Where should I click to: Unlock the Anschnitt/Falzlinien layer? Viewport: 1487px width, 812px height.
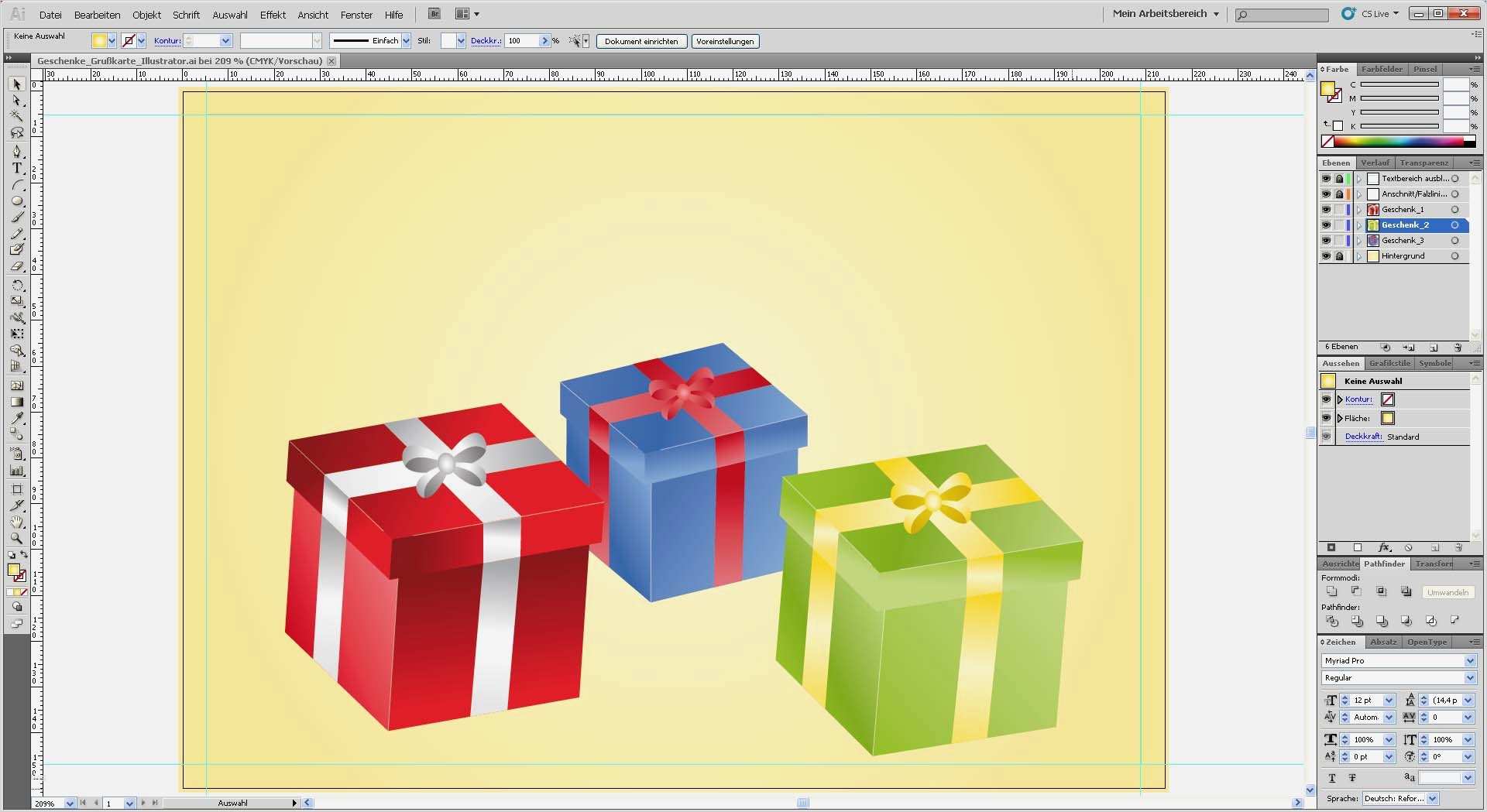click(1339, 194)
